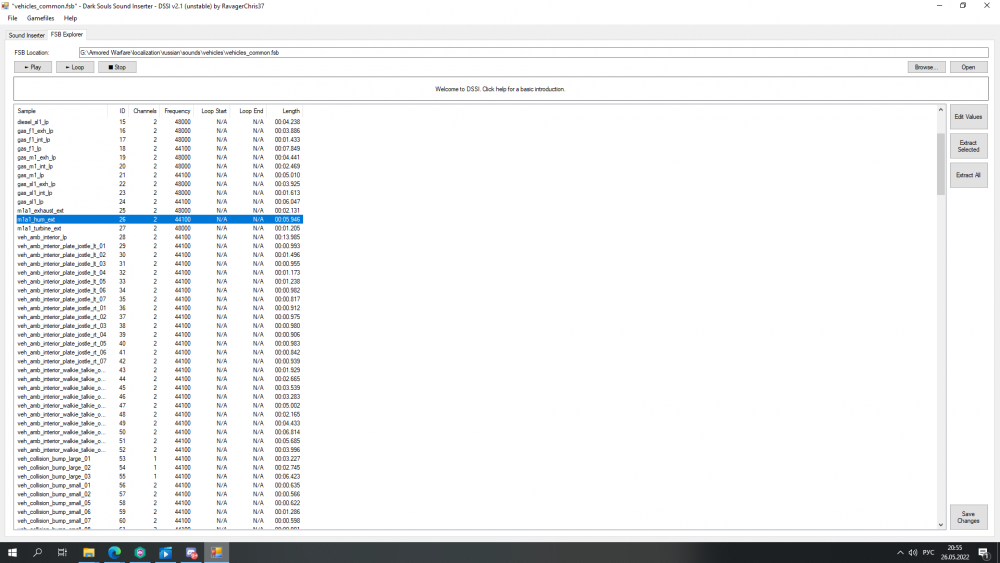This screenshot has width=1000, height=563.
Task: Open File Explorer from the taskbar
Action: pos(88,552)
